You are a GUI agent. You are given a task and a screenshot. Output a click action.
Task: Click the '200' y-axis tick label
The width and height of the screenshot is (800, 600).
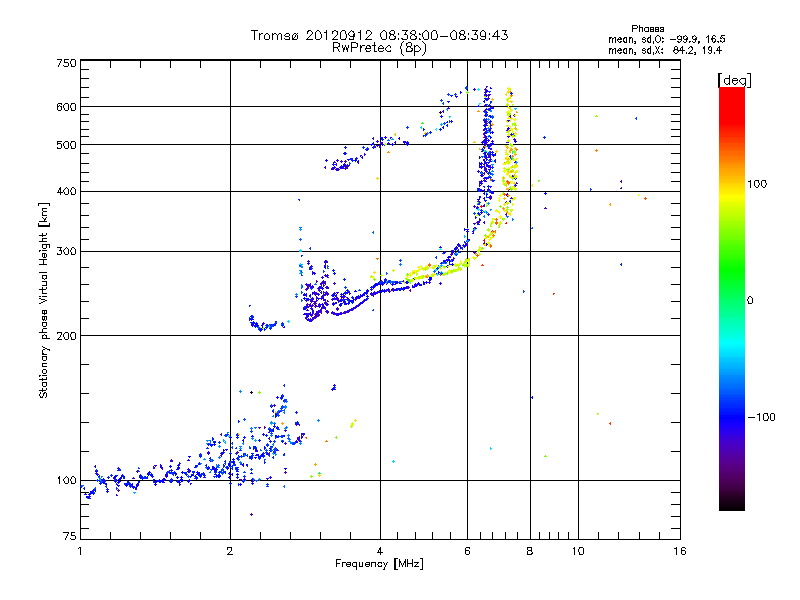[66, 336]
